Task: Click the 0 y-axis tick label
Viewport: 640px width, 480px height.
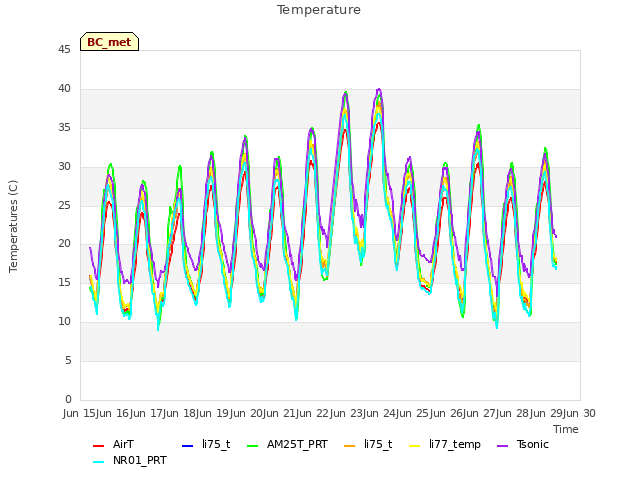Action: point(68,399)
